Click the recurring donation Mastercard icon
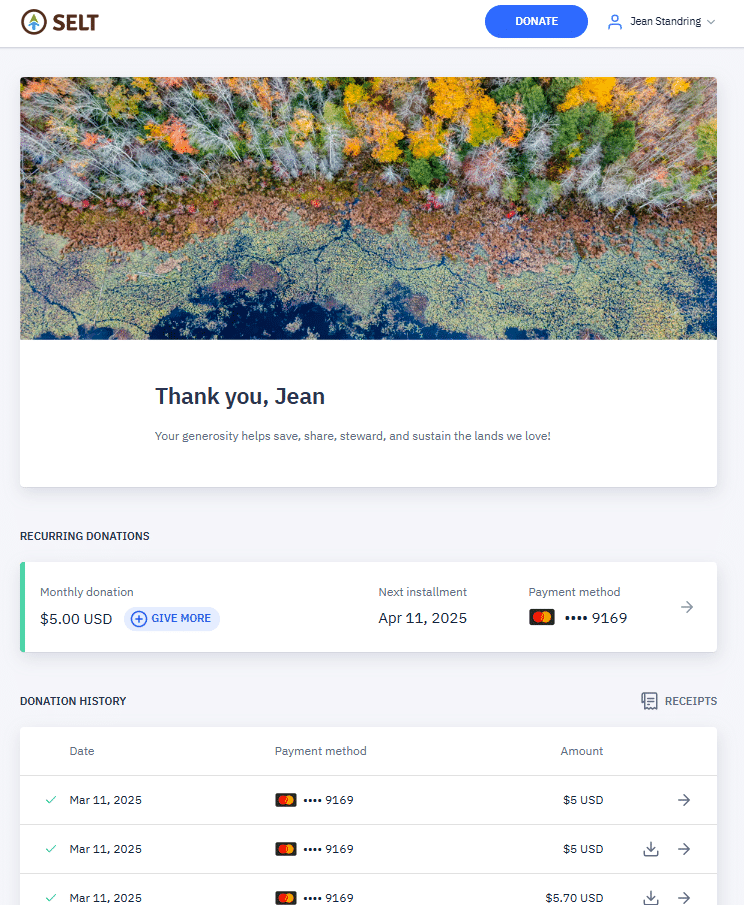Screen dimensions: 744x905 (x=542, y=617)
